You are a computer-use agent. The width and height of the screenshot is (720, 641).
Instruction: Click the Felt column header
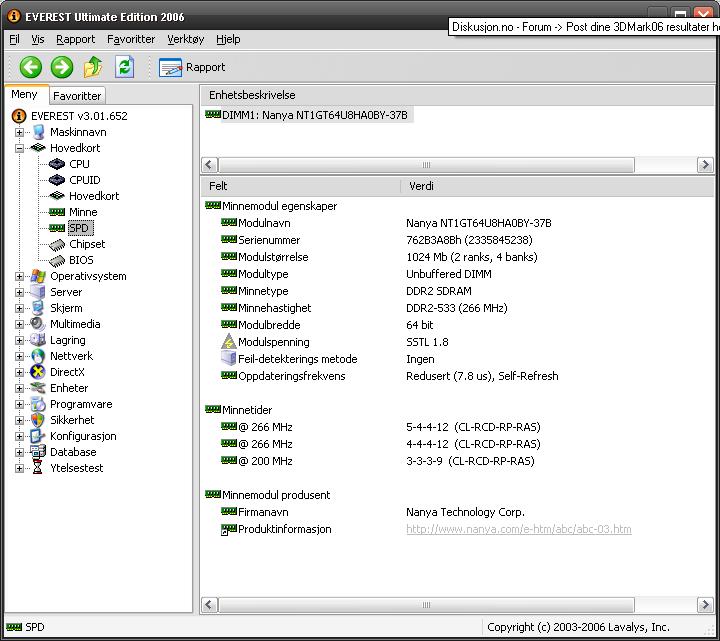click(x=300, y=186)
